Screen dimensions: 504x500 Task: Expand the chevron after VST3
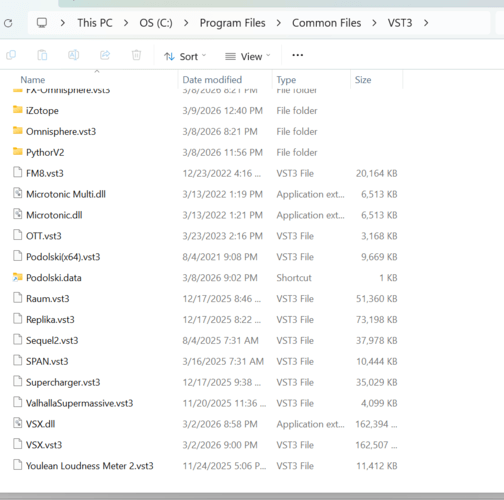(426, 23)
